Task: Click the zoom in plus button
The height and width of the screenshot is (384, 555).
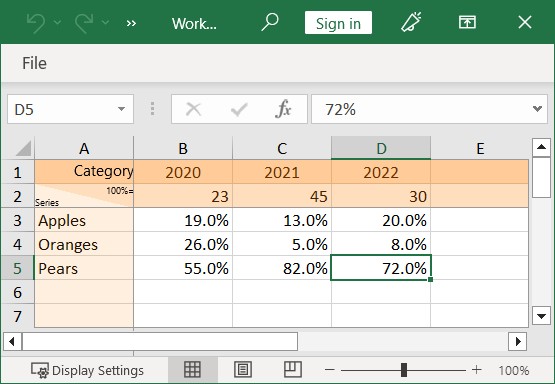Action: click(x=477, y=370)
